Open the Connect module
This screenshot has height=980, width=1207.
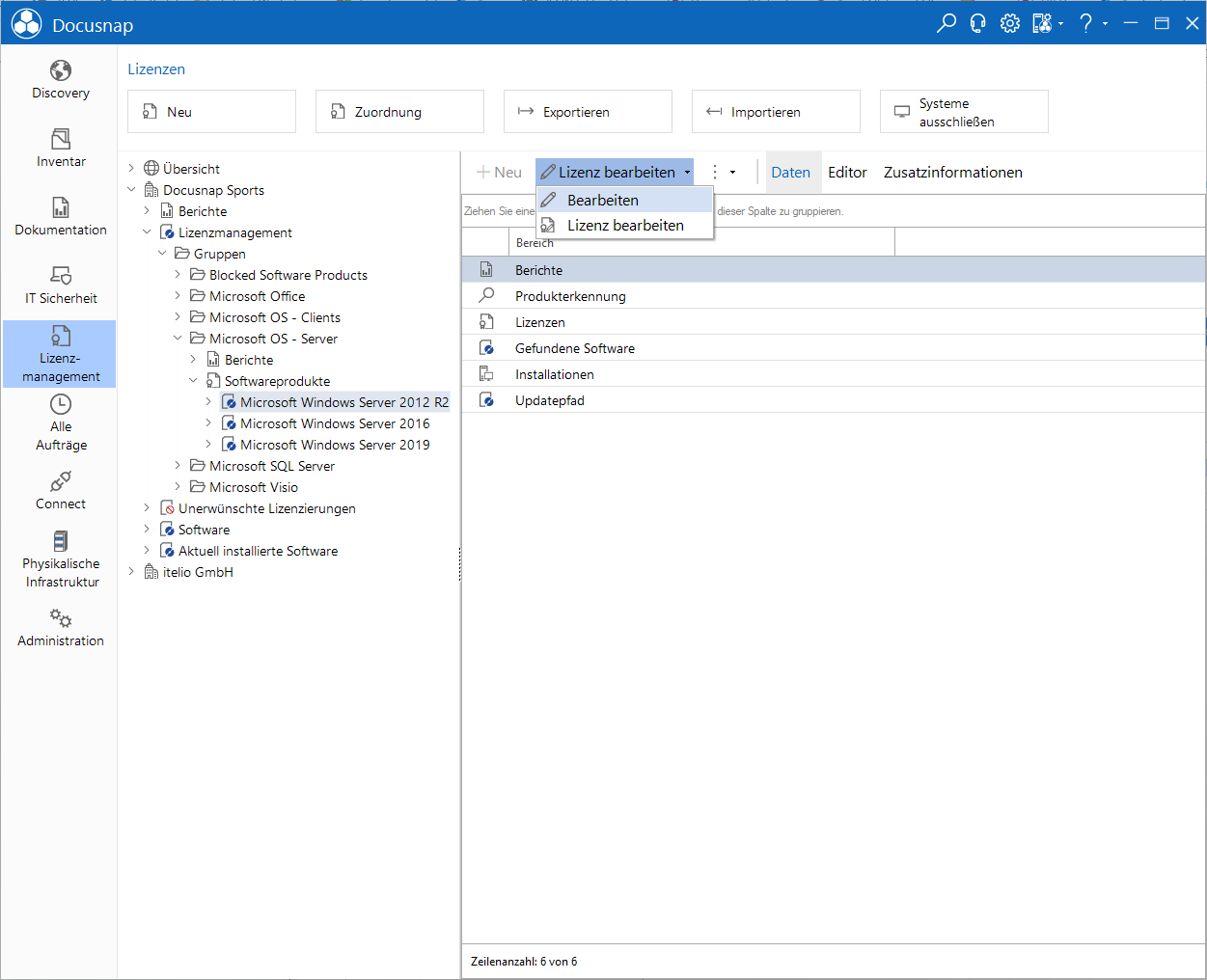point(60,490)
